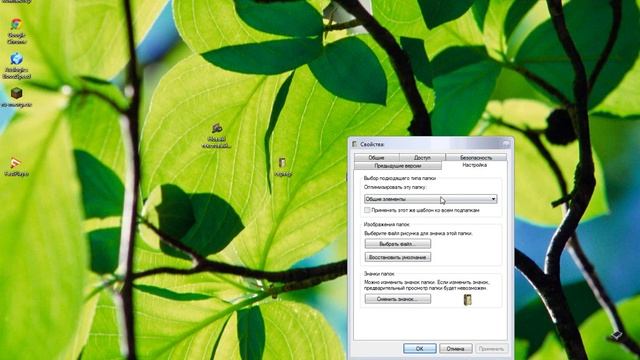Click the title bar icon of the Свойства window
This screenshot has height=360, width=640.
(355, 144)
